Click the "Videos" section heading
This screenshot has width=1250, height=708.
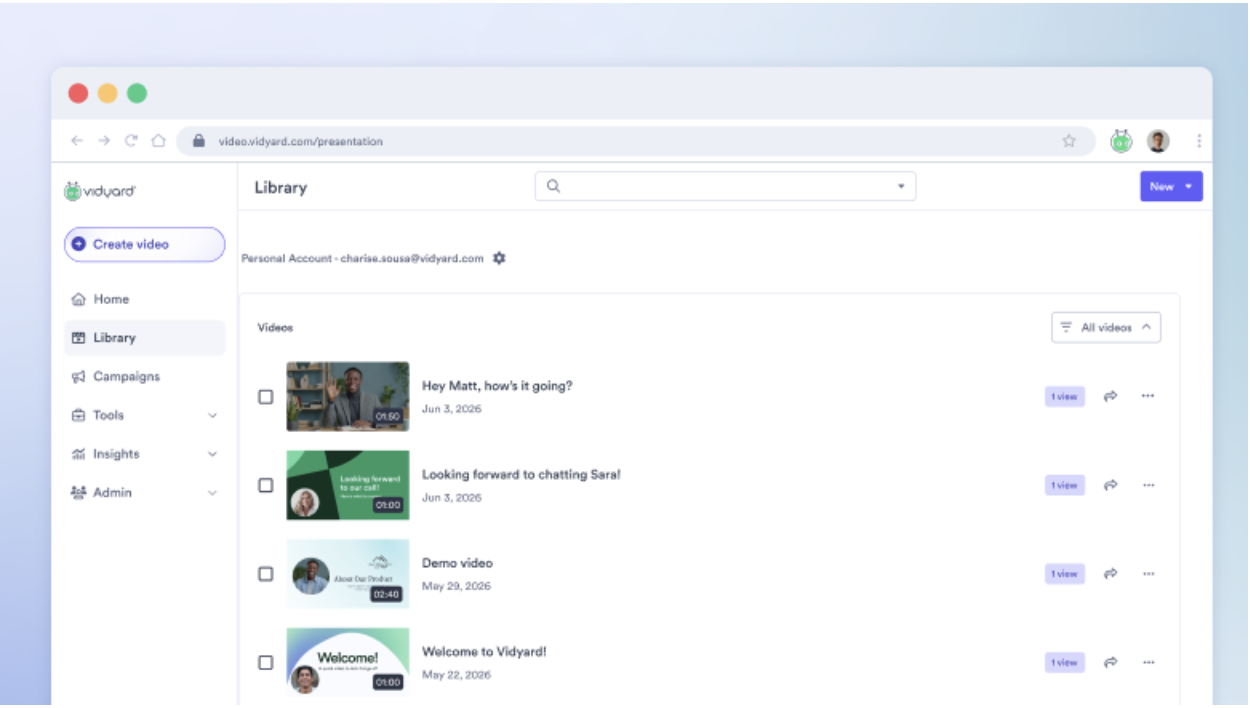coord(275,327)
